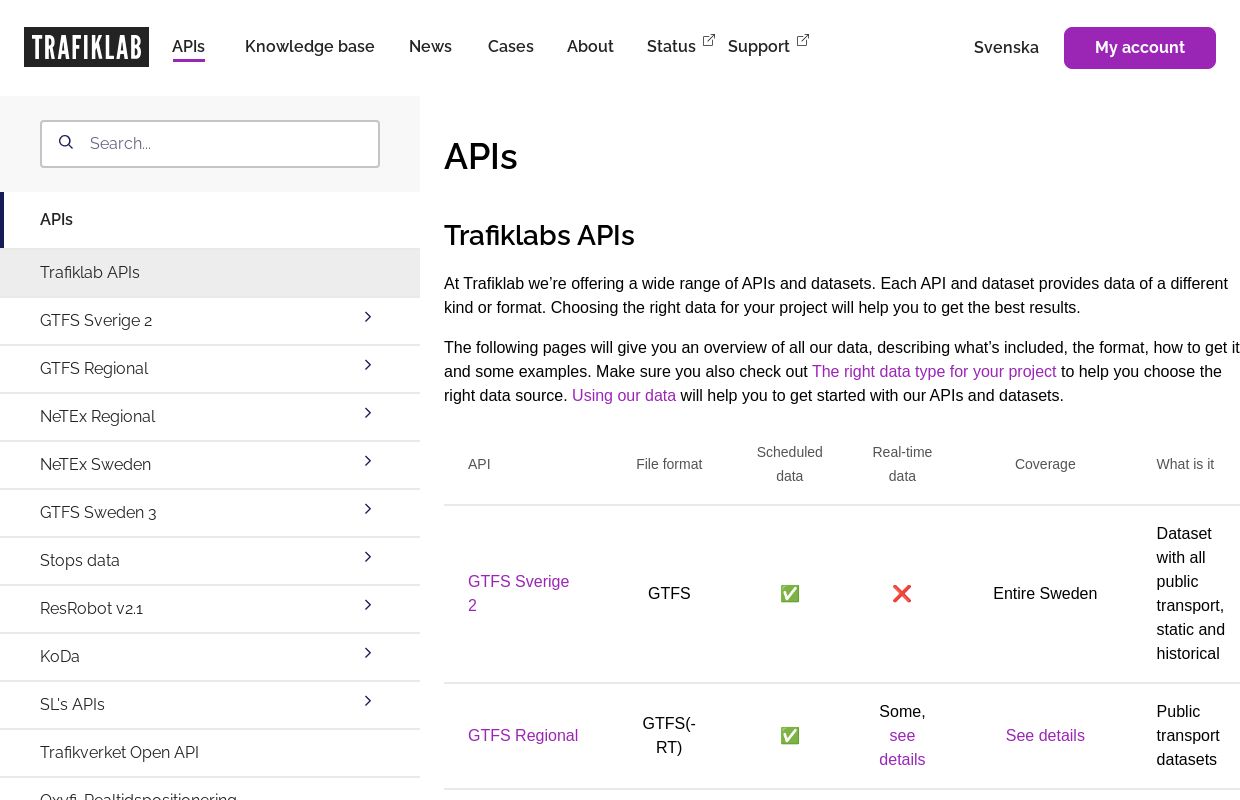This screenshot has width=1240, height=800.
Task: Click the Trafiklab logo
Action: [86, 47]
